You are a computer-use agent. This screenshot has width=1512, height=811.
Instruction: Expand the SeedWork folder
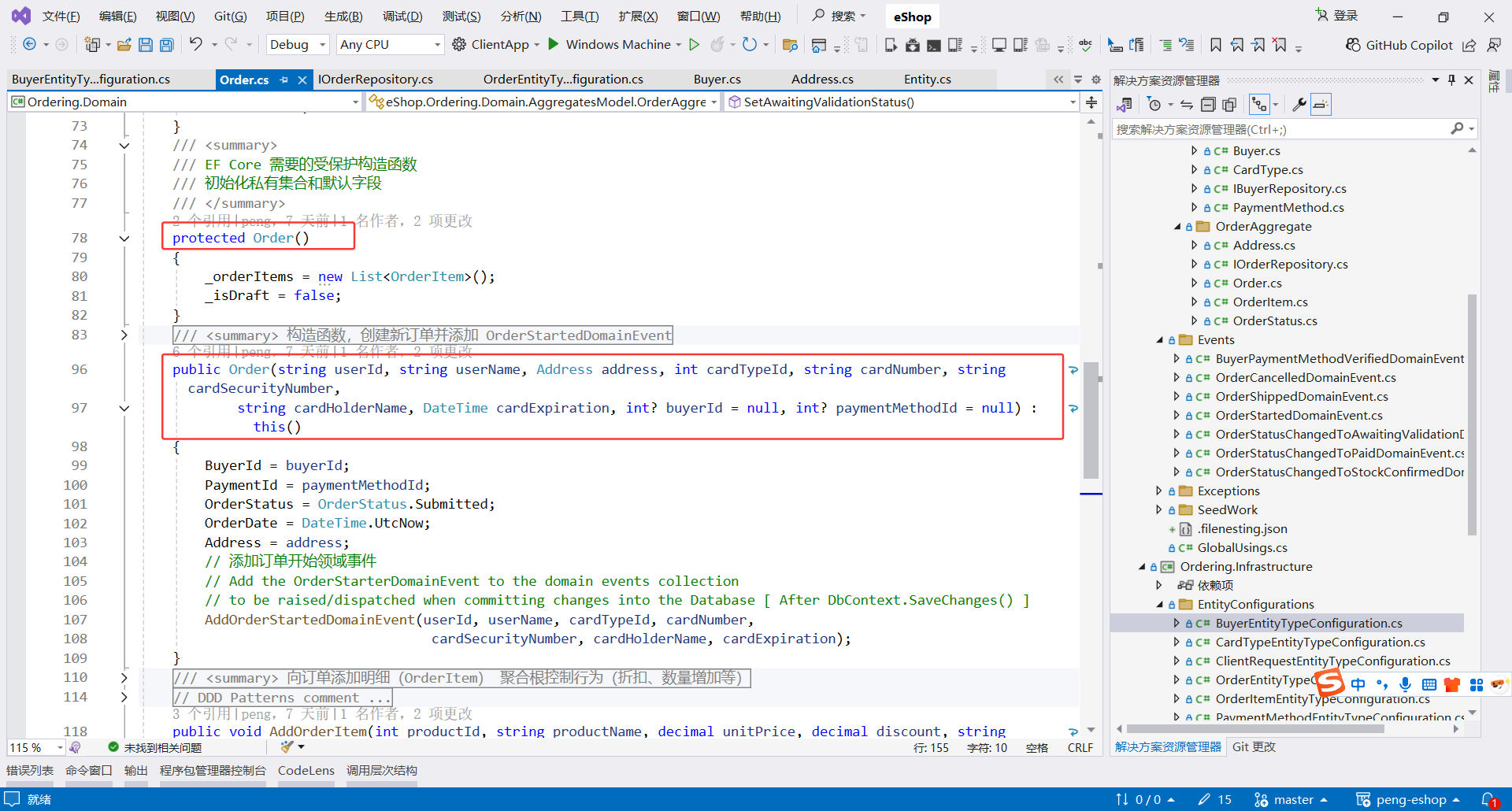tap(1159, 510)
